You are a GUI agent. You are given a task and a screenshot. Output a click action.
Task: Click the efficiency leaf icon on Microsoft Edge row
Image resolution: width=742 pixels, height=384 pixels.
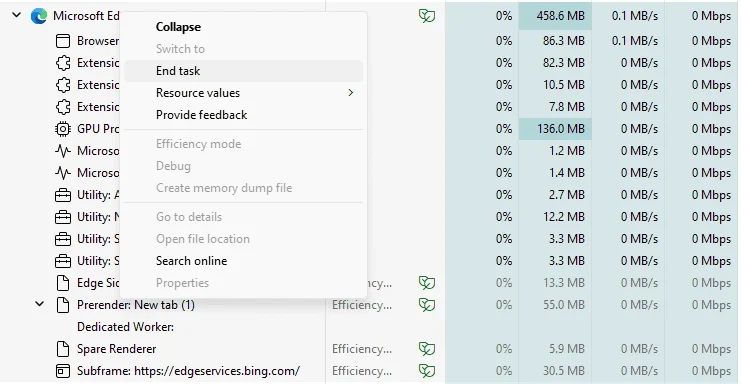(x=427, y=16)
